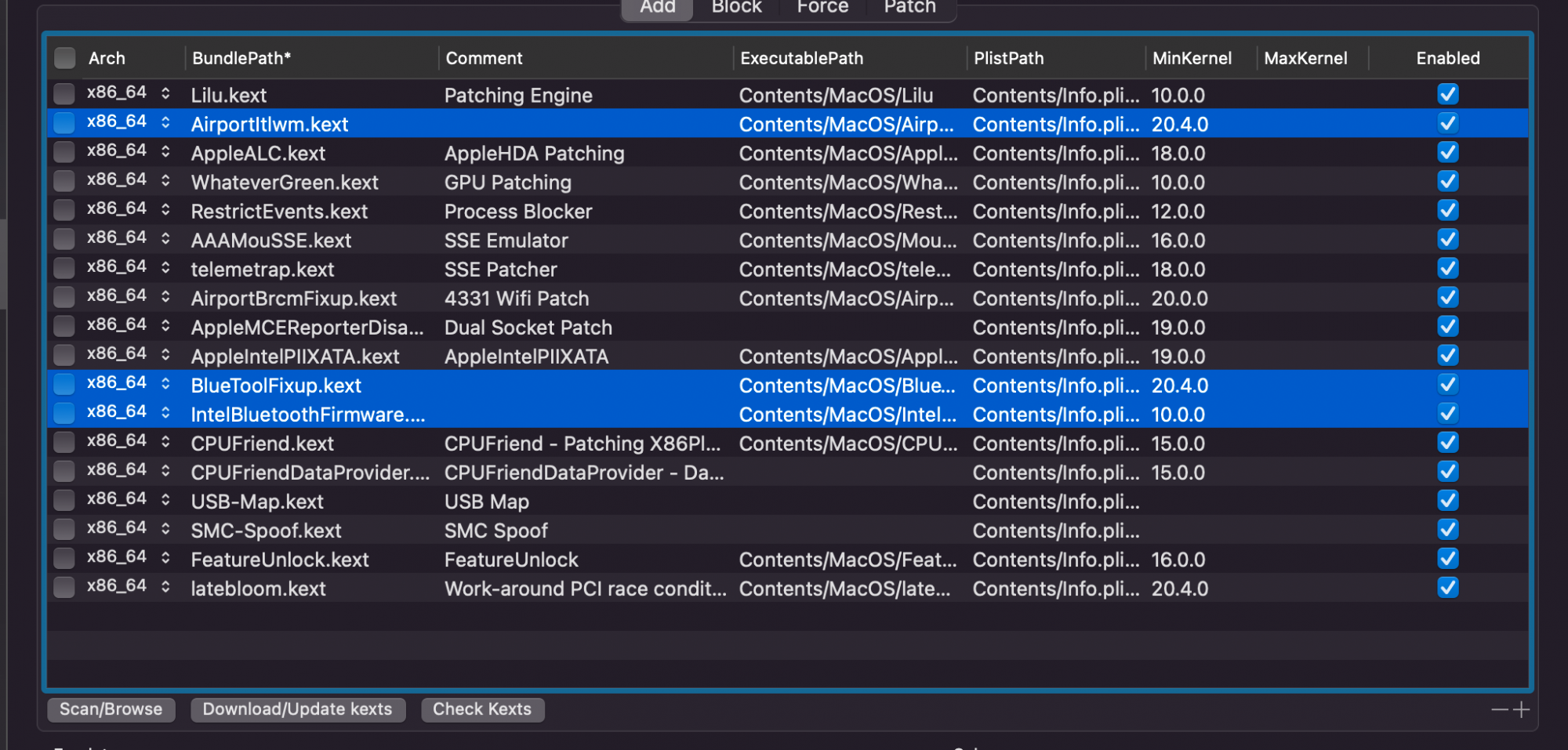Open the Arch selector for CPUFriend.kext
The height and width of the screenshot is (750, 1568).
pos(165,442)
